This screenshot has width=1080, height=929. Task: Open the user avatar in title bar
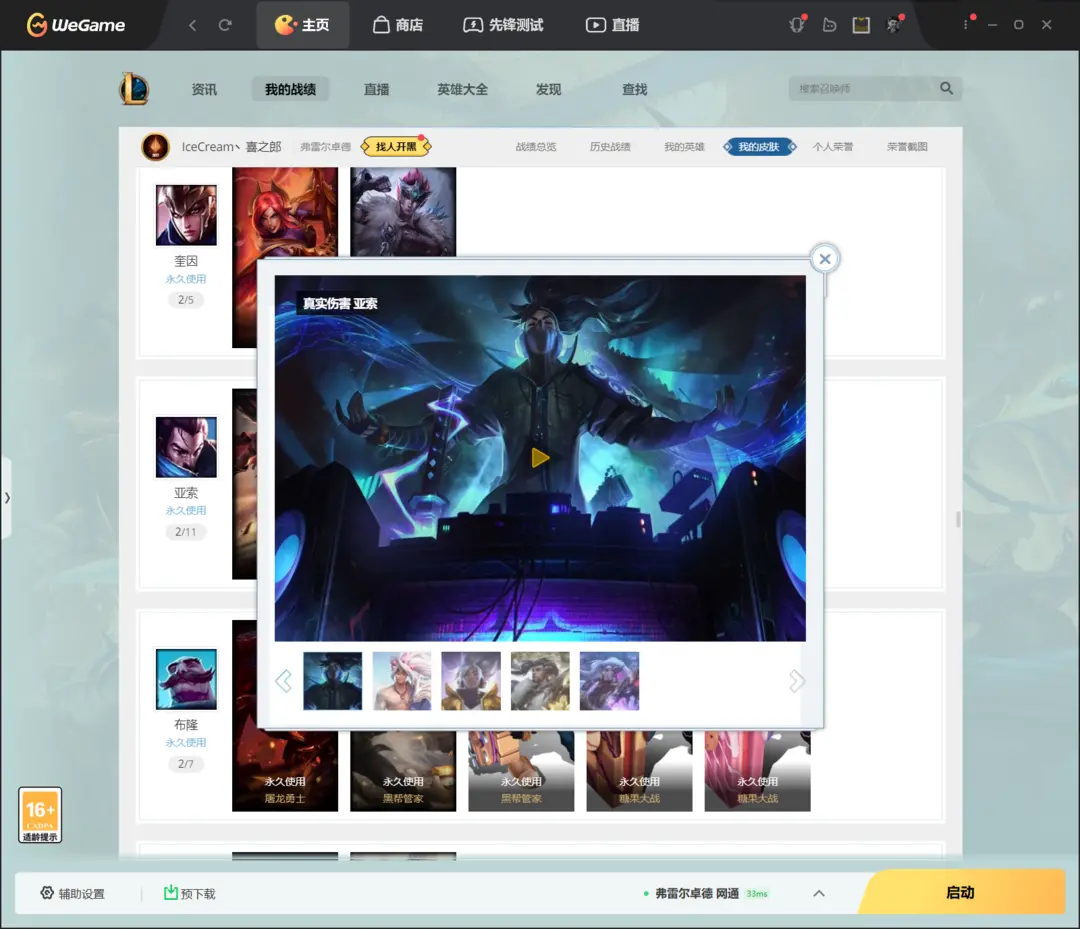pos(893,25)
